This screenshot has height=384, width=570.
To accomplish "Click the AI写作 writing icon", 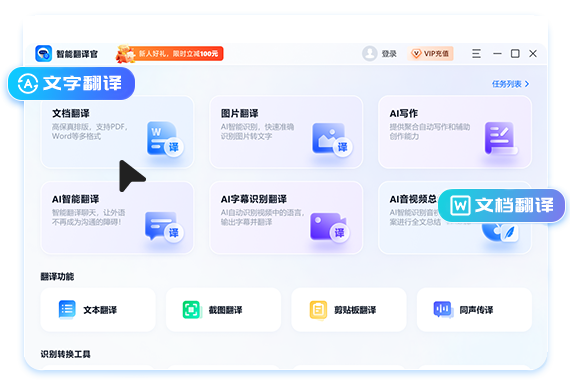I will coord(501,139).
